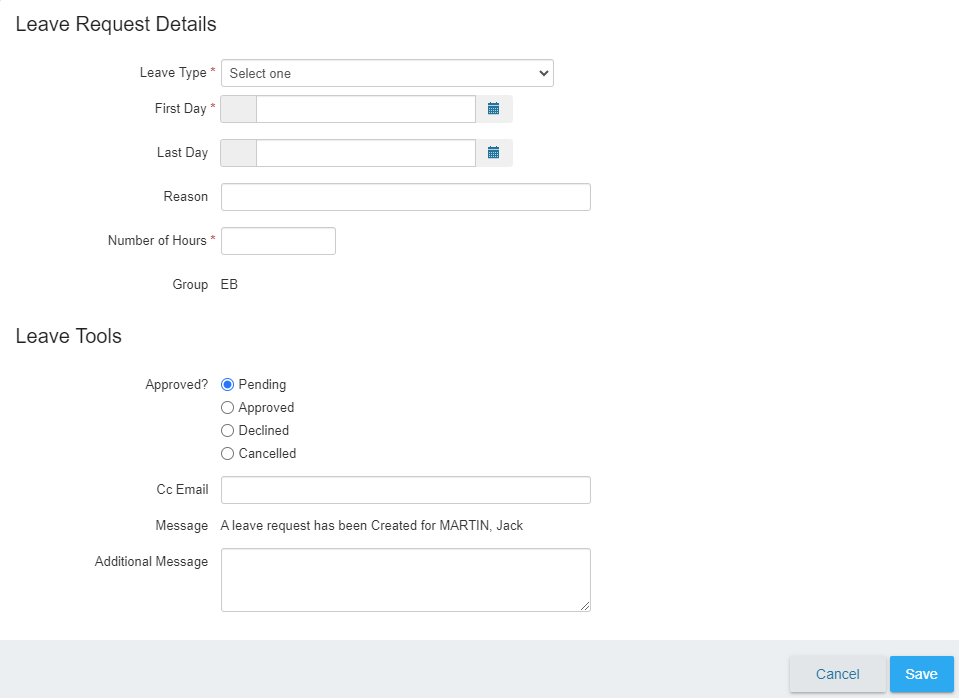Open the Last Day calendar picker icon

[494, 153]
